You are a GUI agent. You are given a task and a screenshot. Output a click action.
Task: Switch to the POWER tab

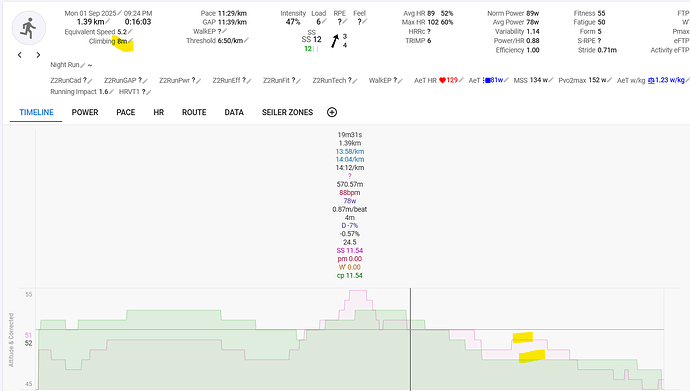[85, 112]
